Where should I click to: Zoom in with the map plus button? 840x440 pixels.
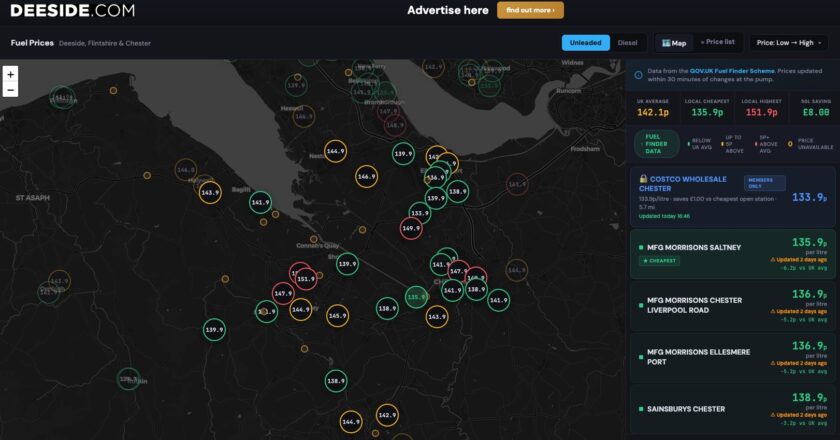pos(10,74)
